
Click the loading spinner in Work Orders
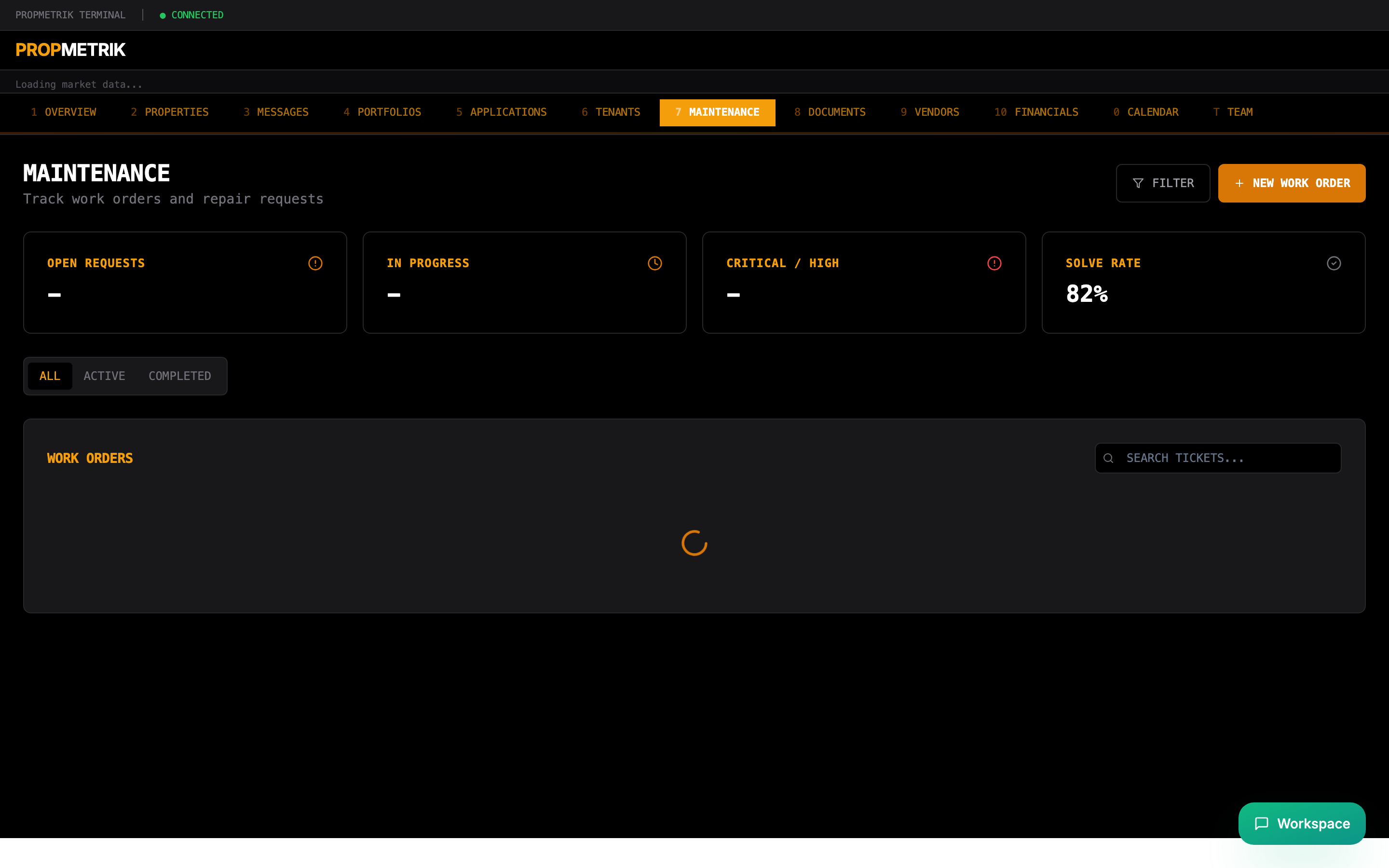694,542
